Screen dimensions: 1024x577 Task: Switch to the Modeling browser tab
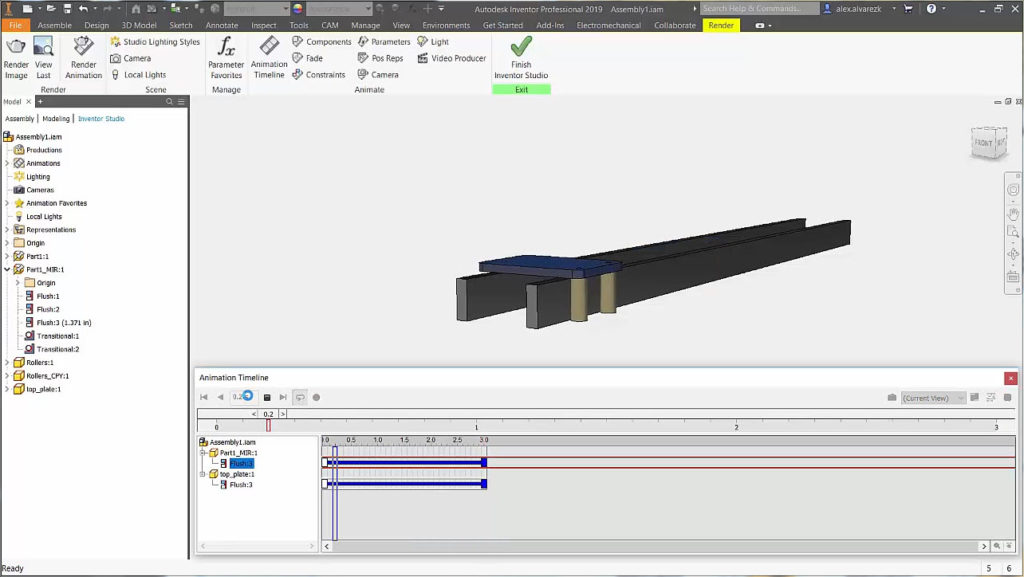56,118
